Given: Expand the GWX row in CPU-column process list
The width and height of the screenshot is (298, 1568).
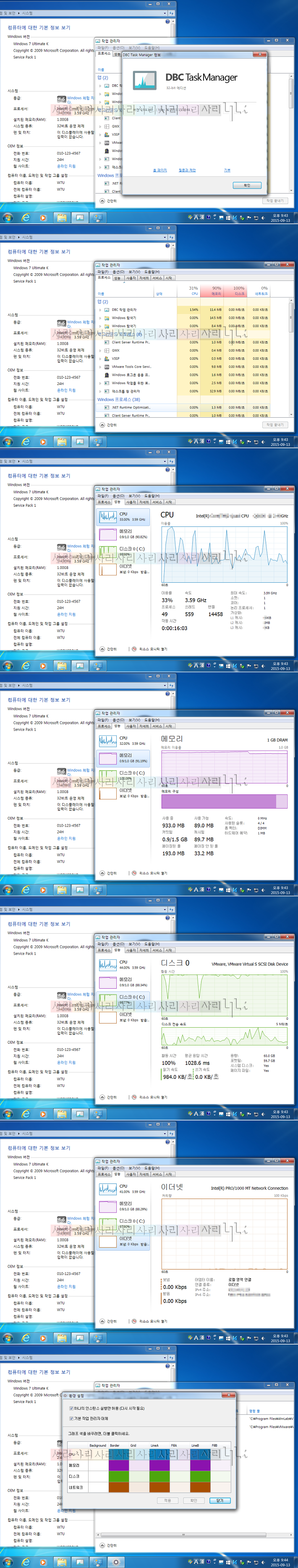Looking at the screenshot, I should (100, 350).
